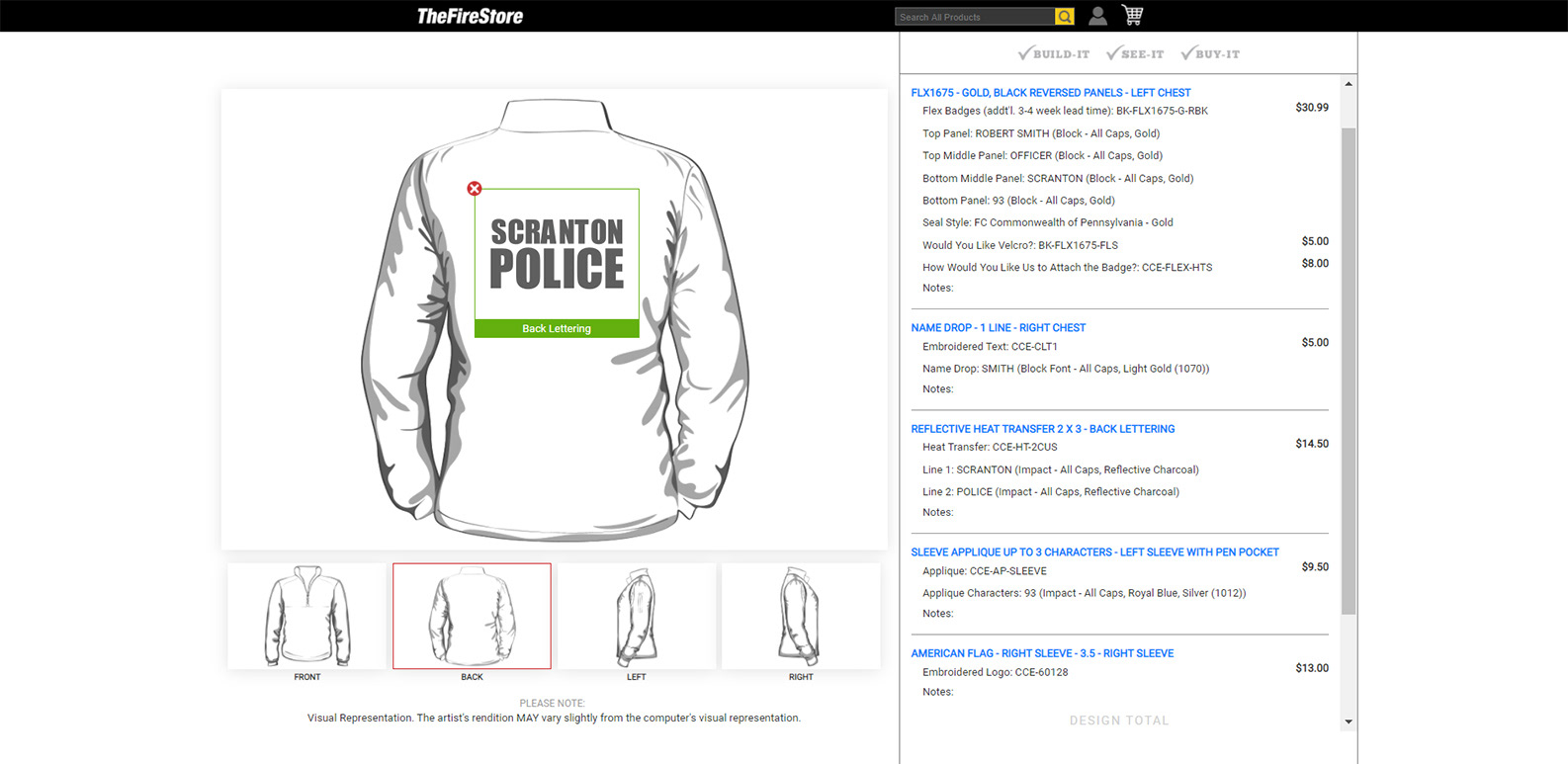
Task: Click 'Flex Badges' BK-FLX1675-G-RBK line
Action: [x=1065, y=111]
